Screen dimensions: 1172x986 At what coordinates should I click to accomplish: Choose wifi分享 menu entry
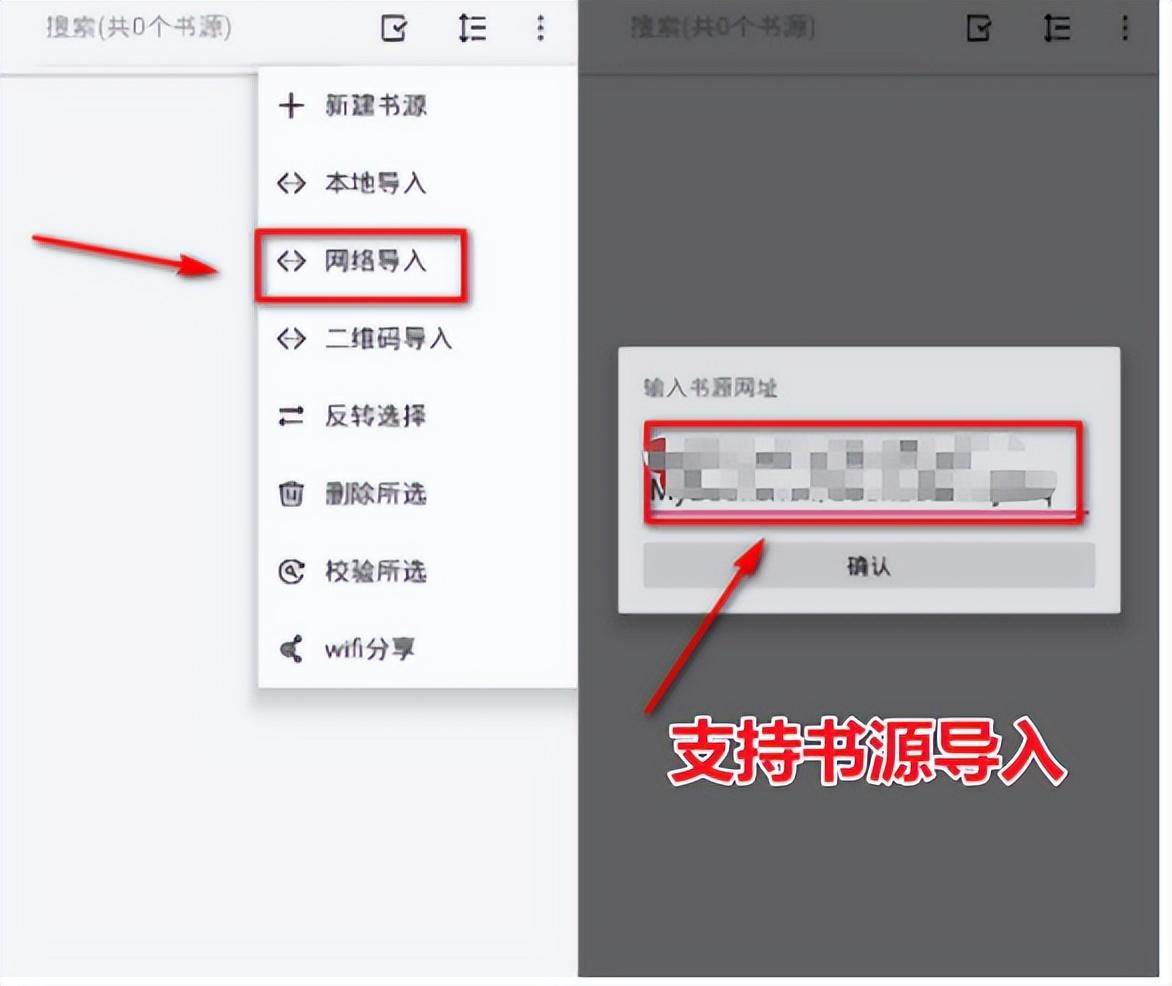pyautogui.click(x=417, y=649)
